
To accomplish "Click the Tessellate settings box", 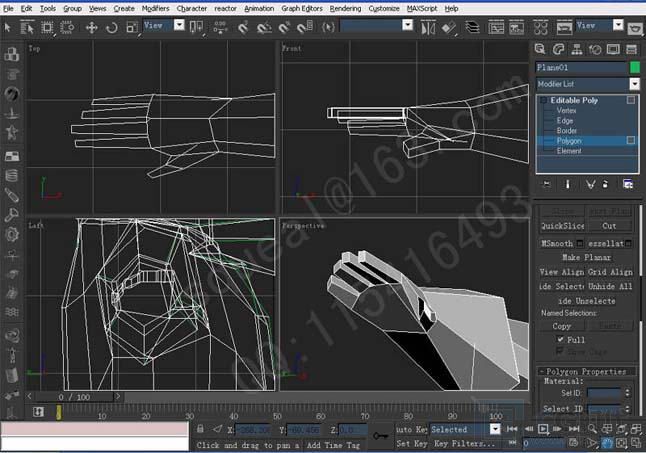I will click(x=628, y=243).
